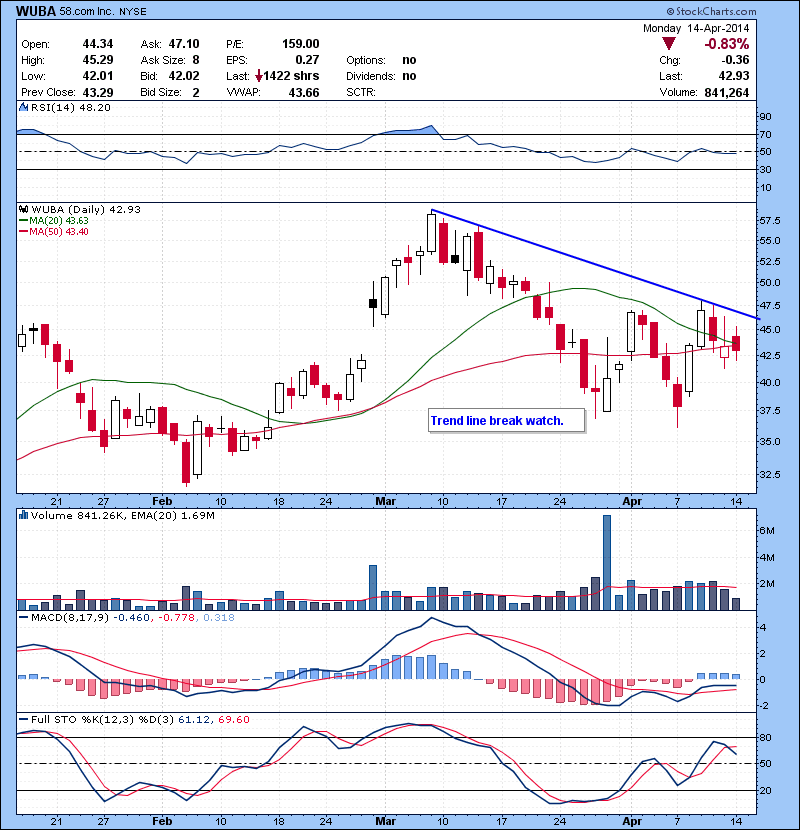Screen dimensions: 800x830
Task: Click the RSI indicator icon
Action: click(x=23, y=107)
